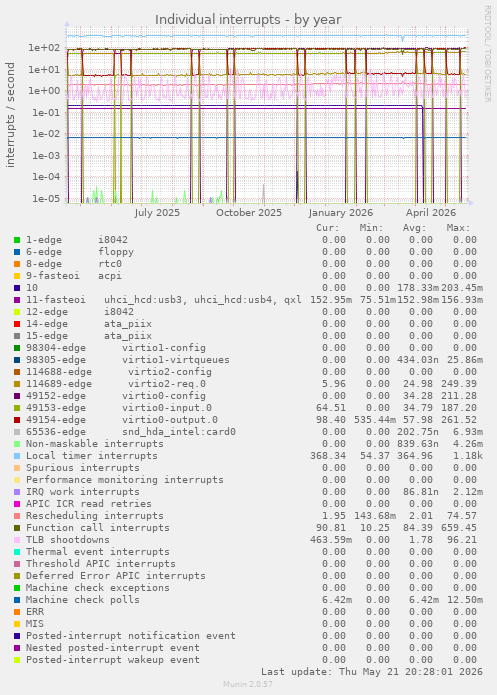Click the Function call interrupts legend swatch
Viewport: 497px width, 695px height.
click(x=17, y=528)
